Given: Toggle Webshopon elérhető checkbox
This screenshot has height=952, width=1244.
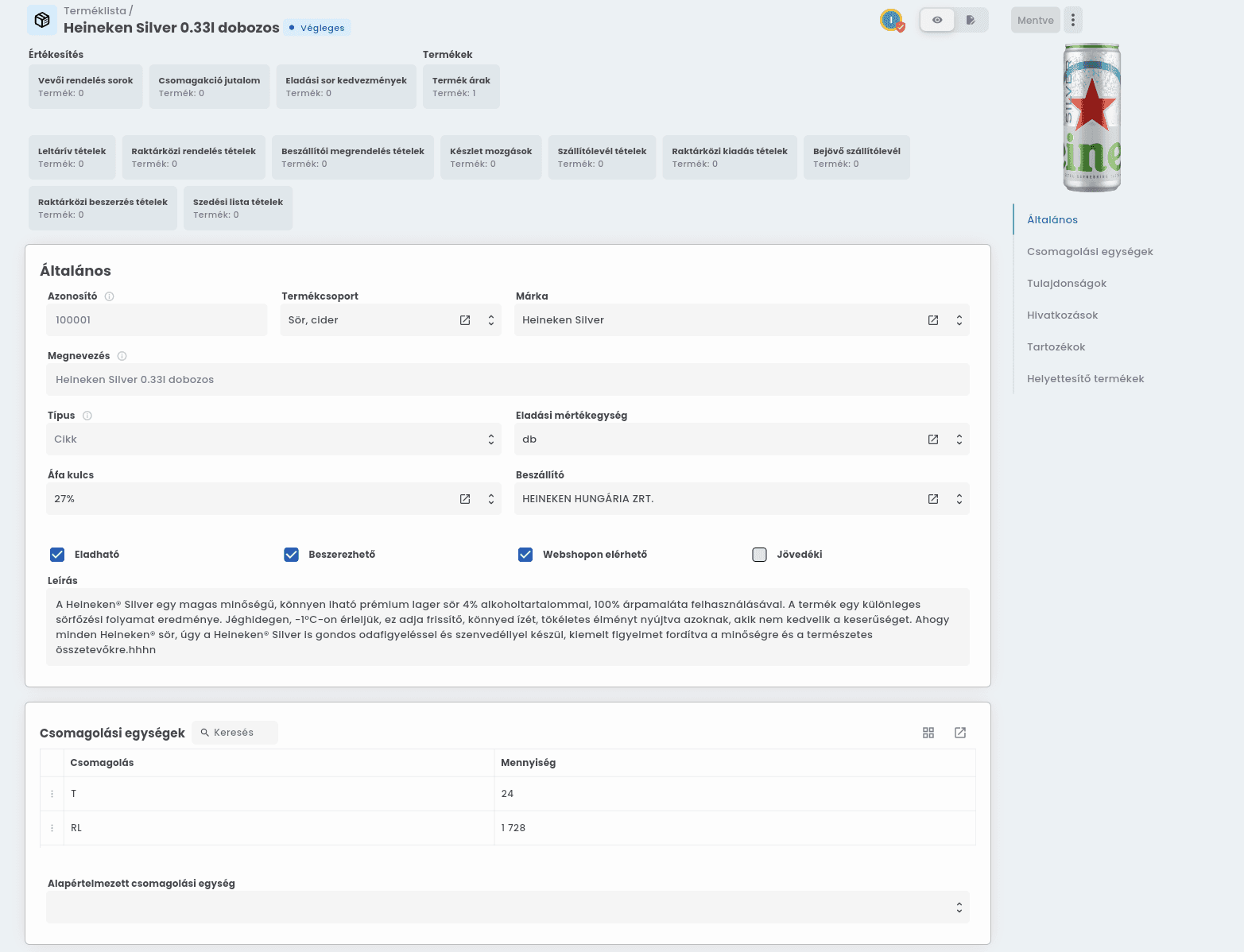Looking at the screenshot, I should click(x=525, y=555).
